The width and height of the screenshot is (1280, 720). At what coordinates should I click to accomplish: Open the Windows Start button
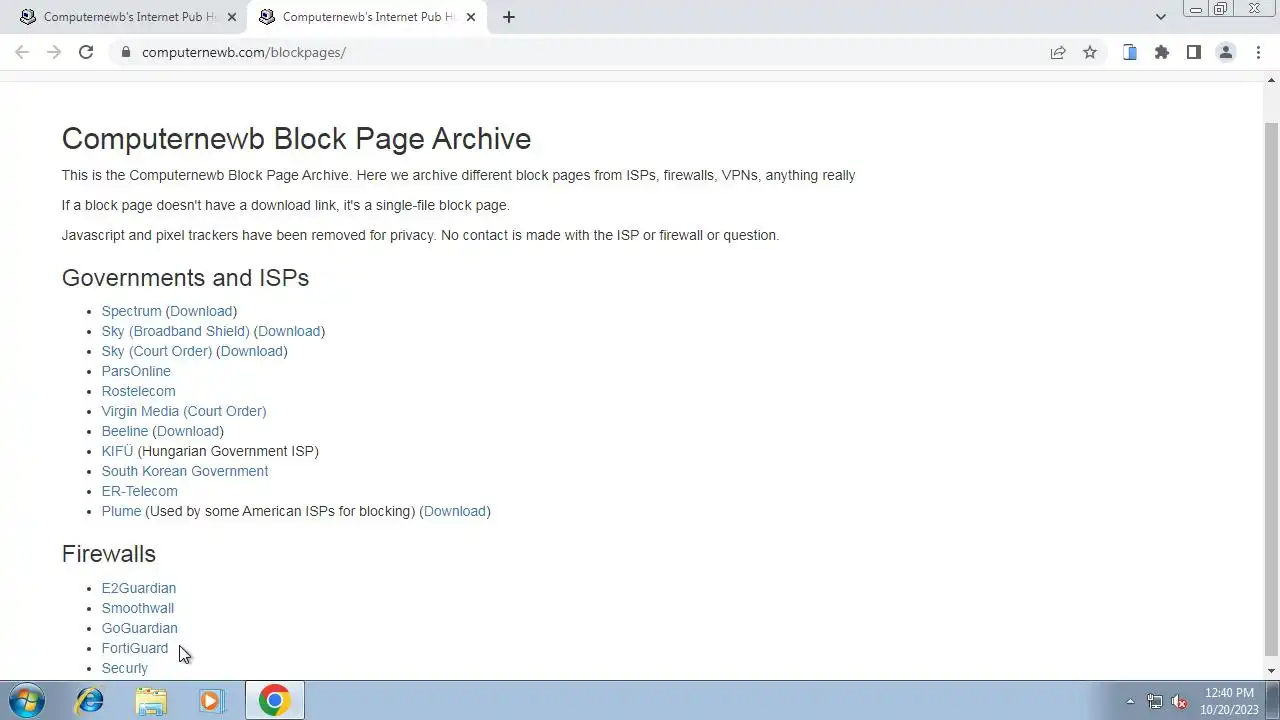[27, 700]
